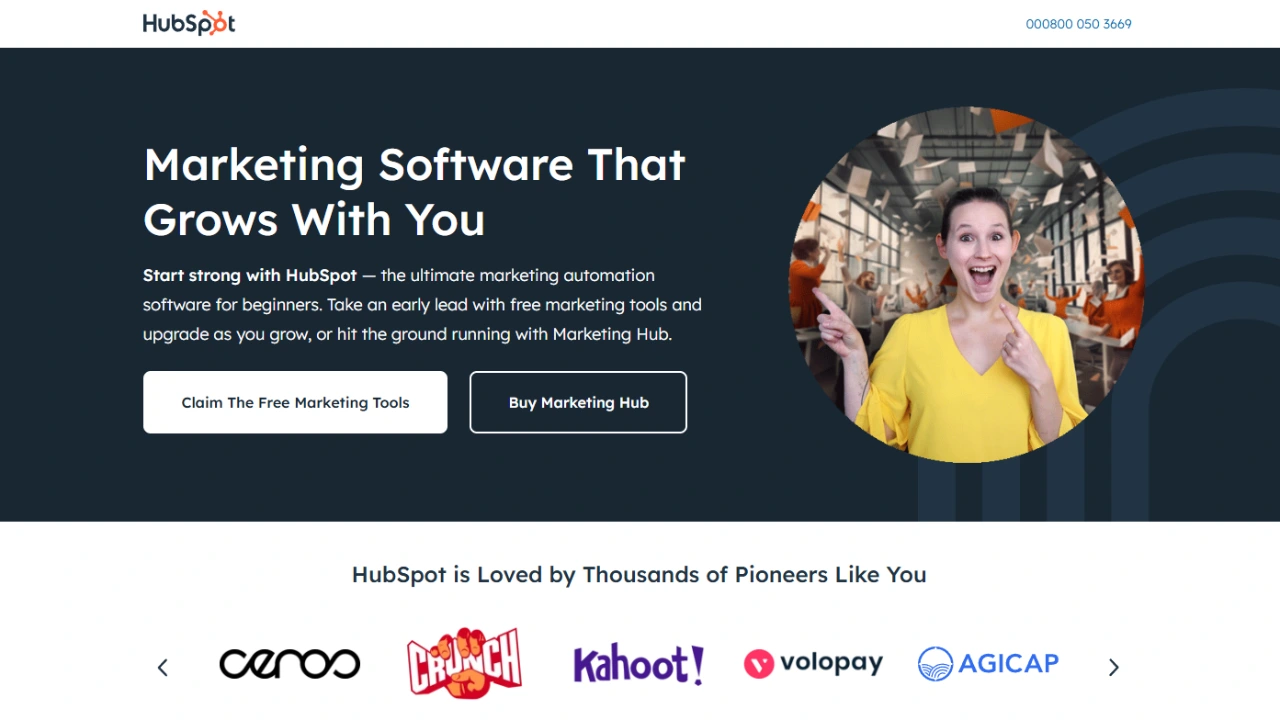Click the Loved by Thousands of Pioneers heading
Viewport: 1280px width, 720px height.
(639, 575)
